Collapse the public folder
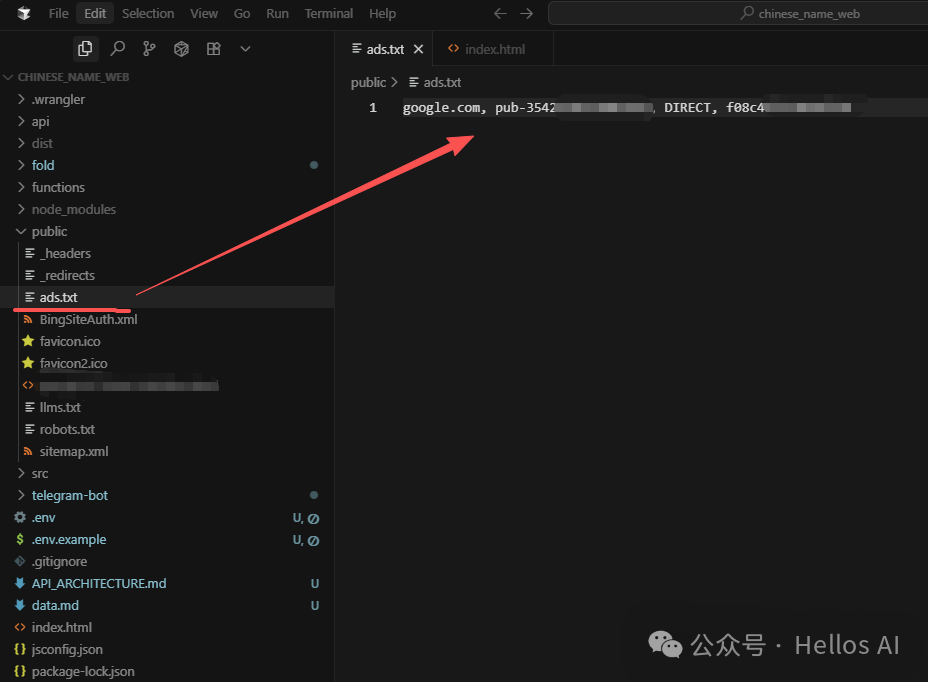 [49, 231]
